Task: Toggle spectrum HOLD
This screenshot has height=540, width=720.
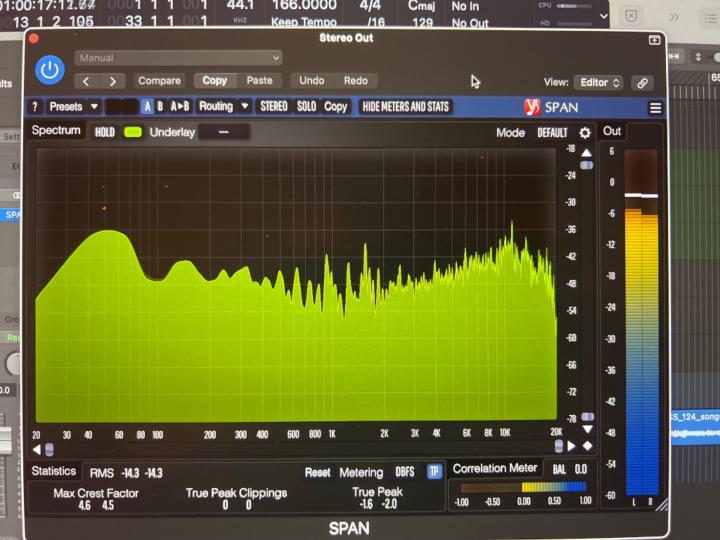Action: click(x=105, y=132)
